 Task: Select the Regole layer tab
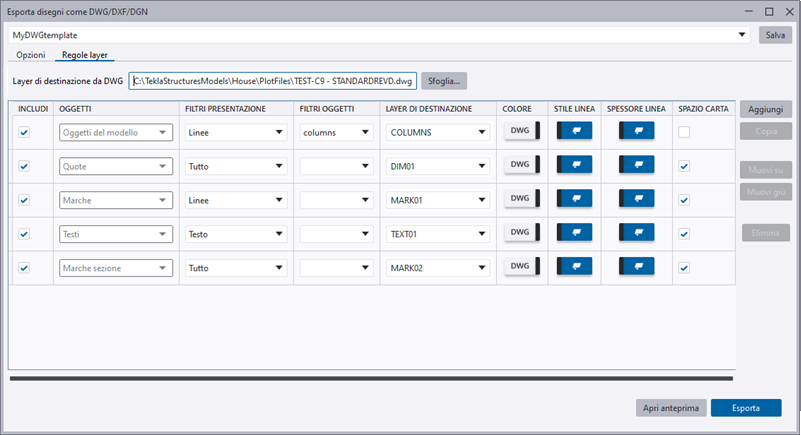pyautogui.click(x=85, y=55)
